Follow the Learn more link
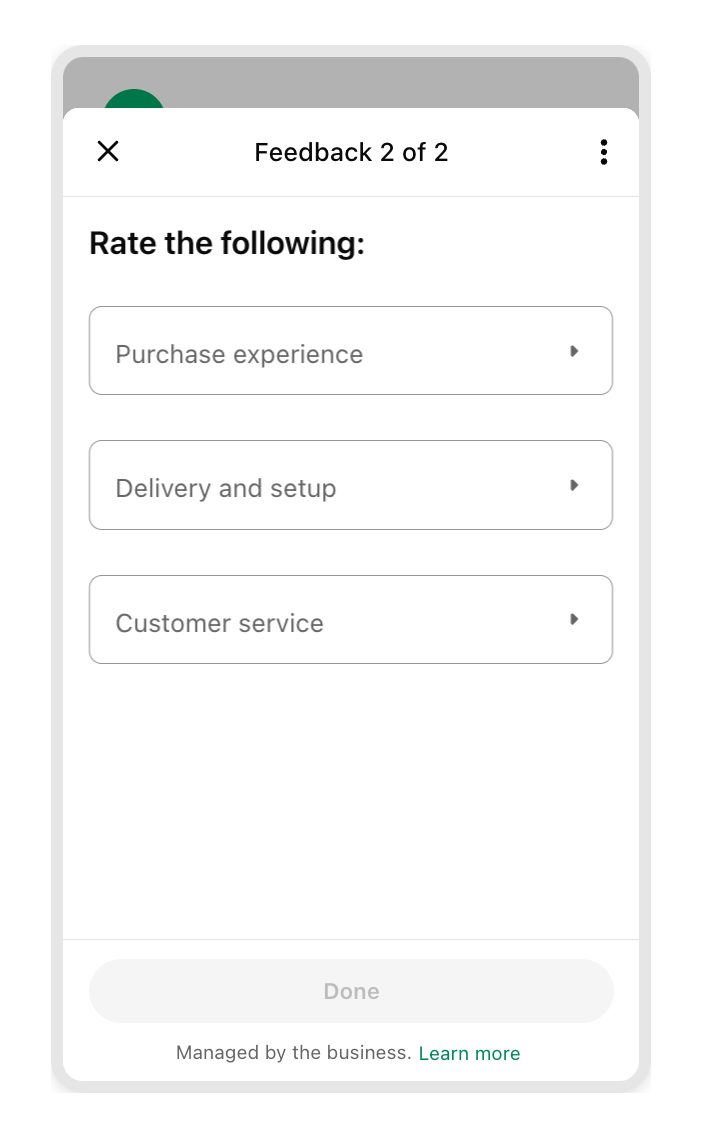This screenshot has width=702, height=1144. pyautogui.click(x=469, y=1053)
